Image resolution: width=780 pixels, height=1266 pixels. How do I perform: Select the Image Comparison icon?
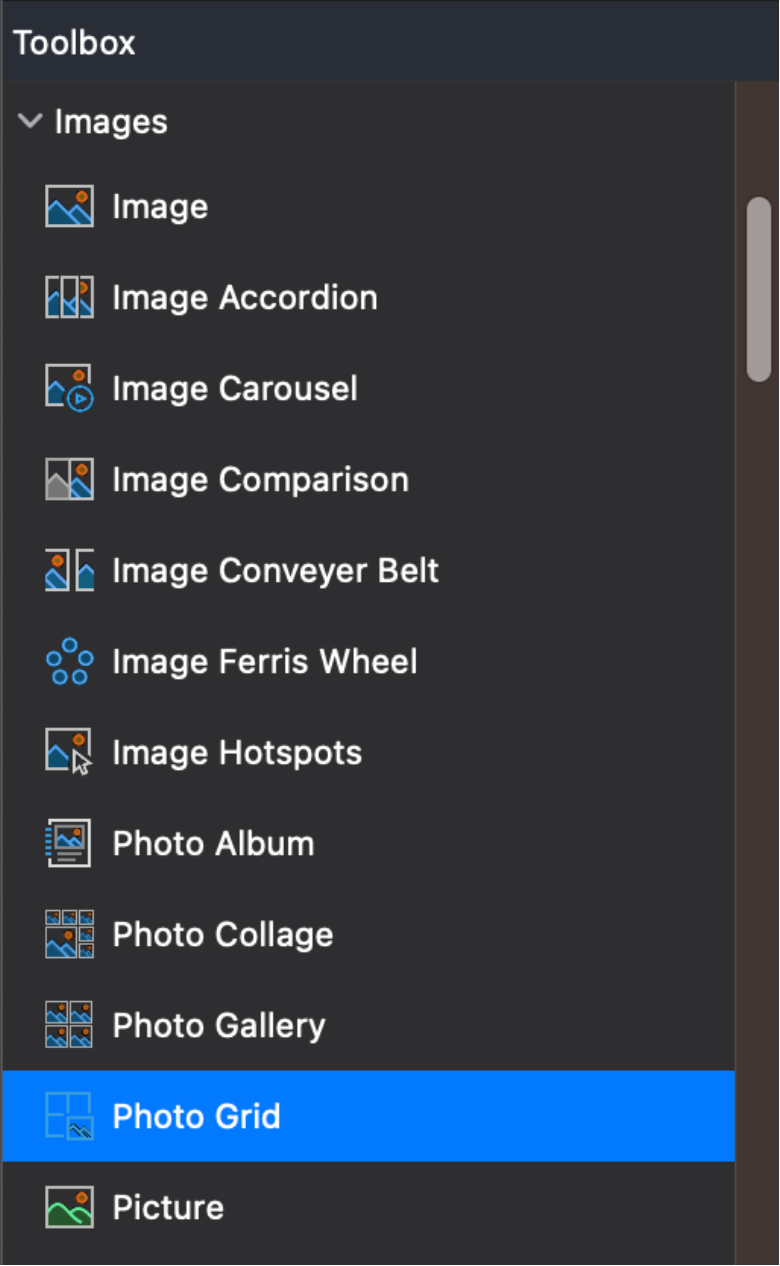70,480
